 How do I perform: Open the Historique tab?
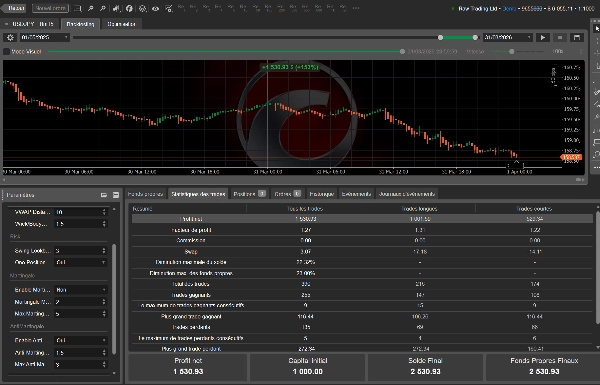[x=321, y=194]
